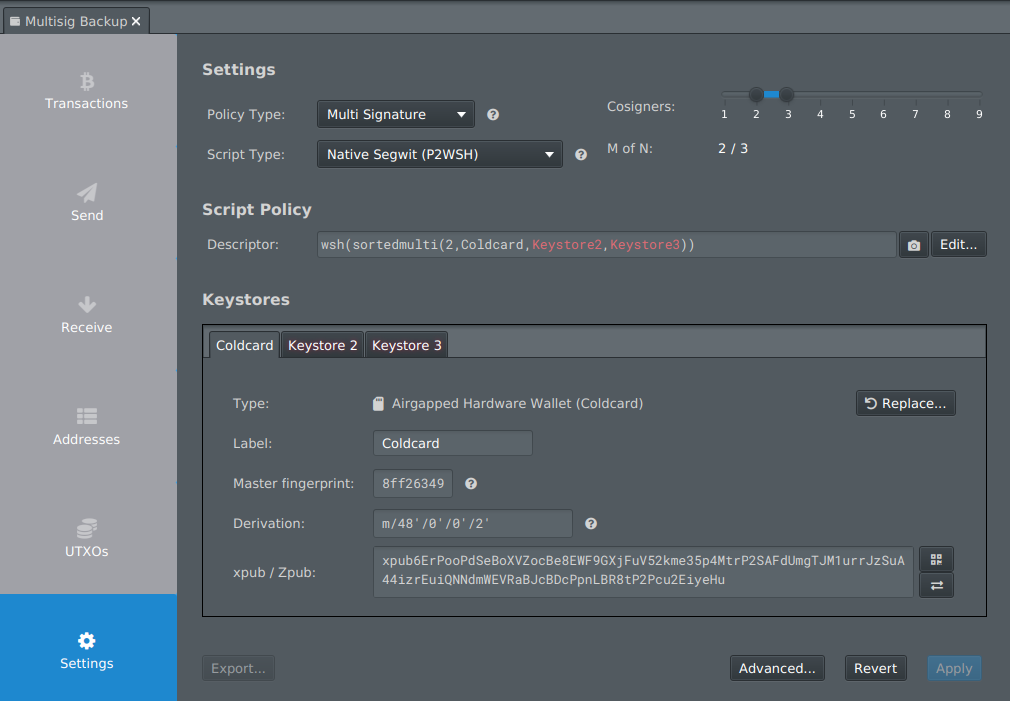Click the left Cosigners slider handle

coord(756,95)
